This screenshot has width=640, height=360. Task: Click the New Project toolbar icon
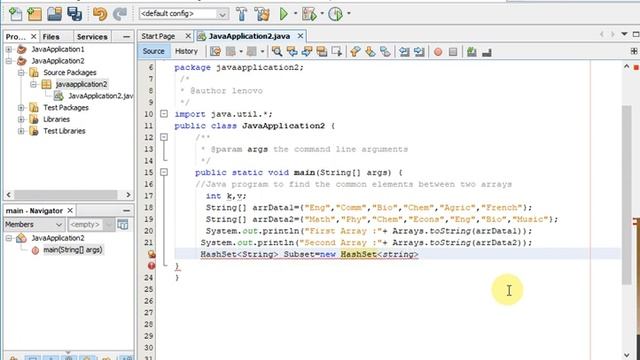click(x=35, y=14)
